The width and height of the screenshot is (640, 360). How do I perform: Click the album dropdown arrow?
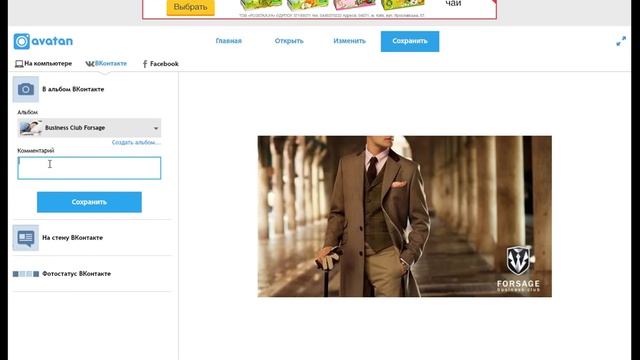click(x=156, y=128)
